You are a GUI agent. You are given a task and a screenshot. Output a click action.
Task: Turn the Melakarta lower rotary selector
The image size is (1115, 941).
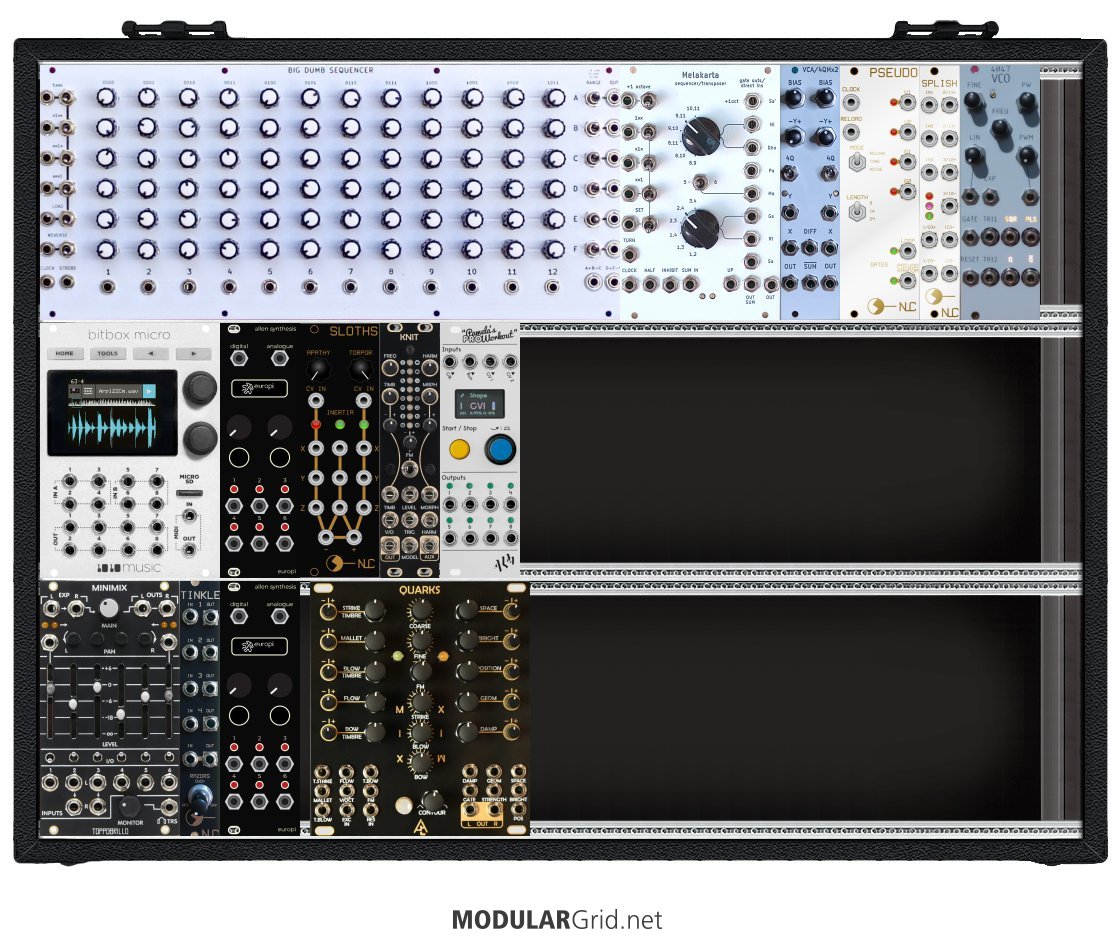[x=700, y=228]
